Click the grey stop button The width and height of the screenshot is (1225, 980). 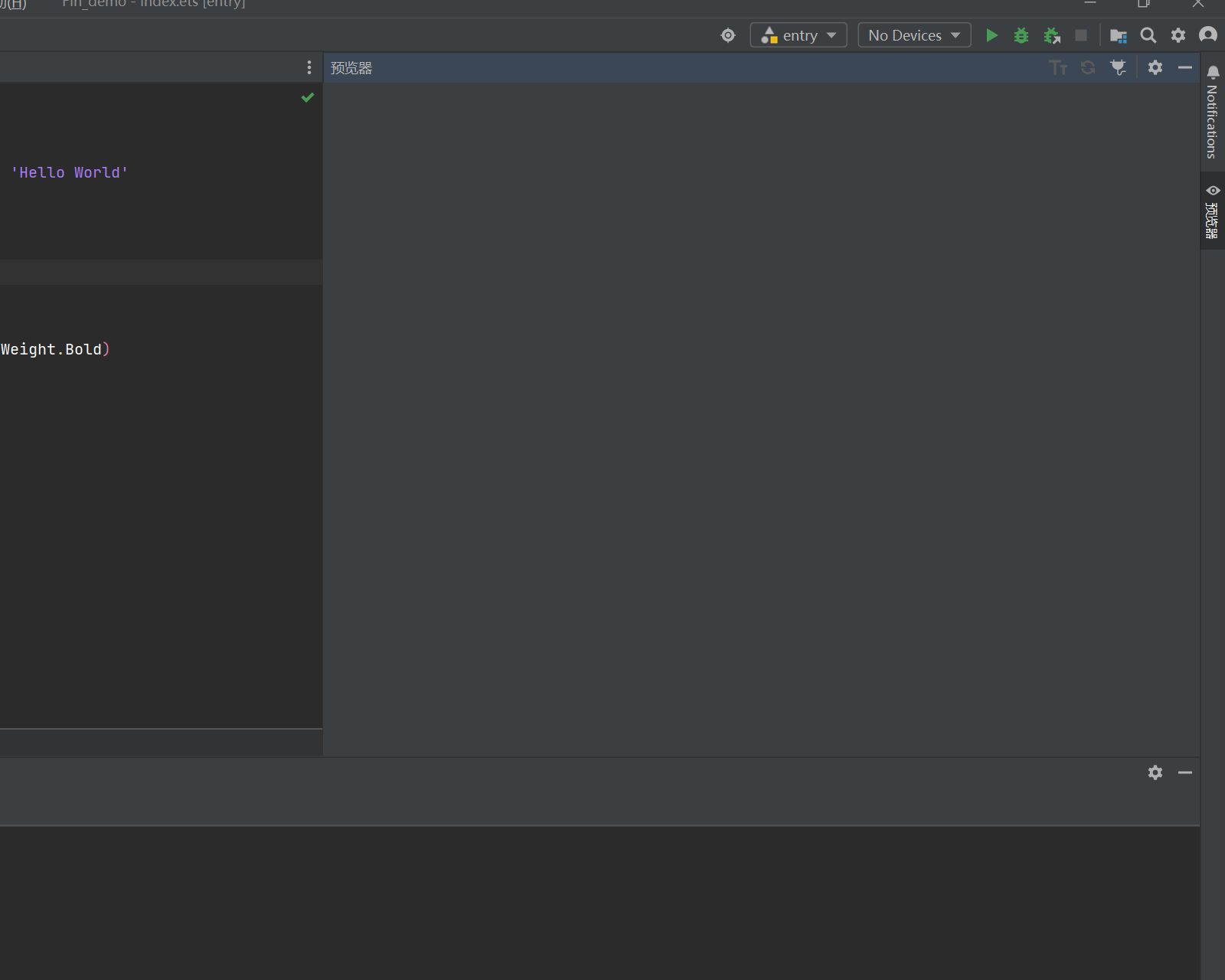pyautogui.click(x=1081, y=35)
